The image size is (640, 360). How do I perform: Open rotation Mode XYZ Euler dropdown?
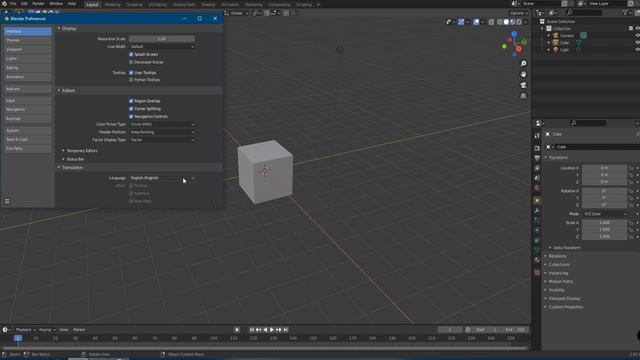[x=605, y=214]
